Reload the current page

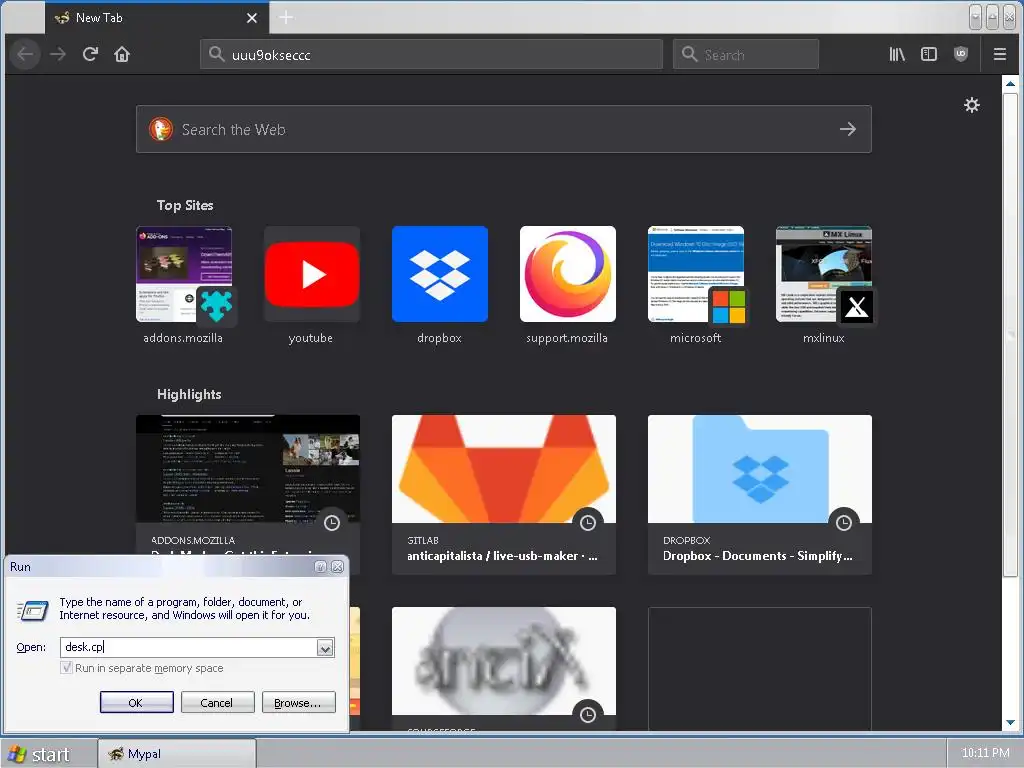pos(90,54)
